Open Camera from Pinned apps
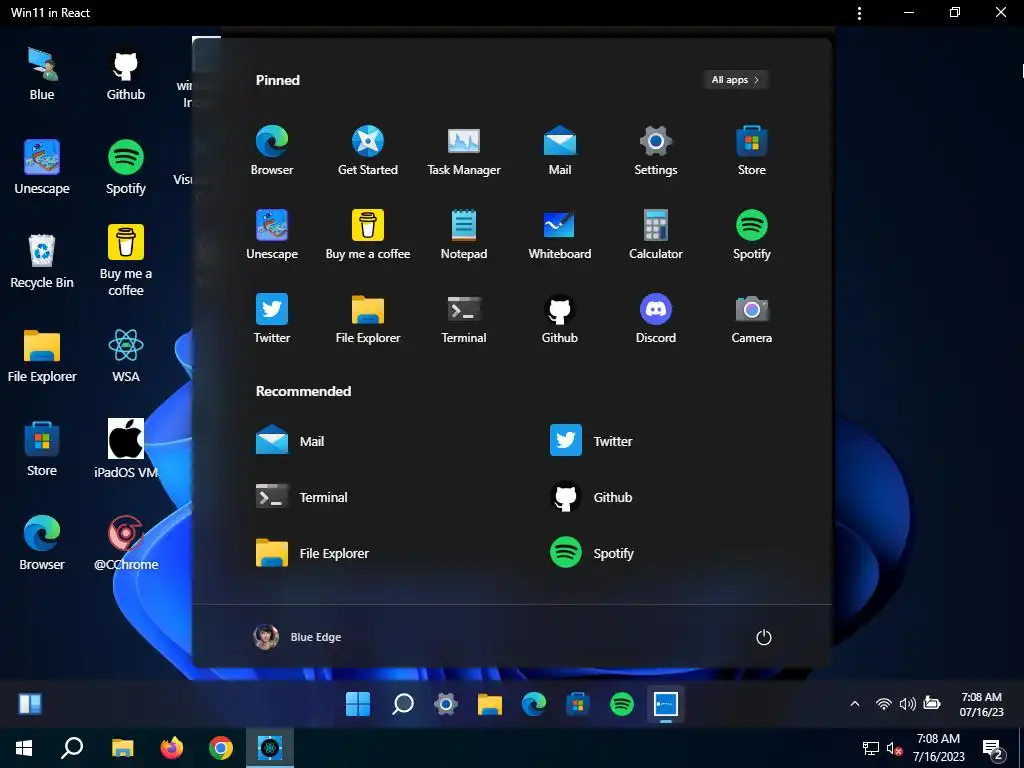The height and width of the screenshot is (768, 1024). click(752, 319)
